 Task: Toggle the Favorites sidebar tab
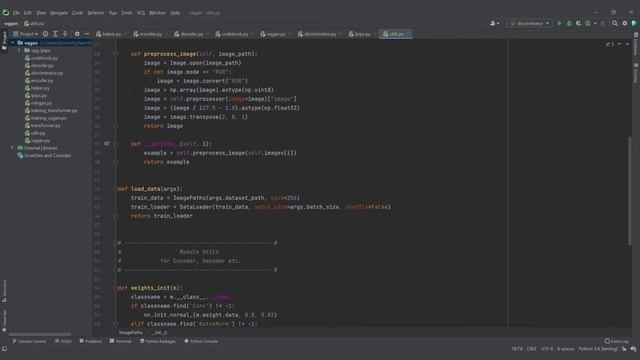pos(4,320)
